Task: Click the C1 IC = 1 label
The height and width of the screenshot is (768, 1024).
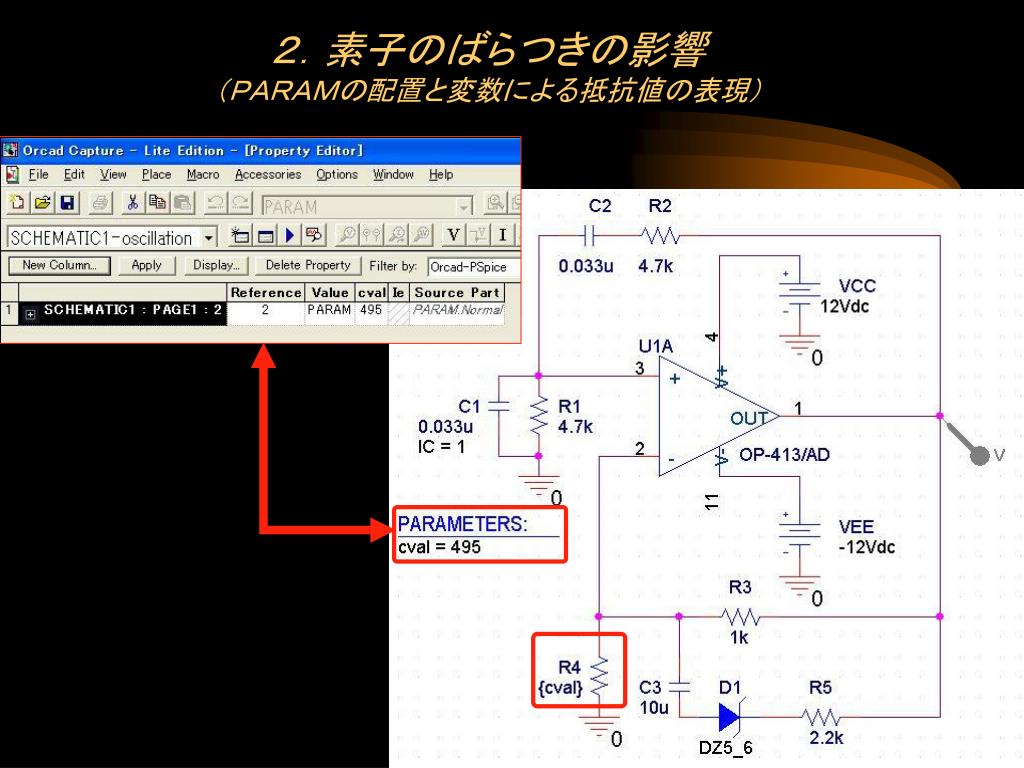Action: tap(441, 447)
